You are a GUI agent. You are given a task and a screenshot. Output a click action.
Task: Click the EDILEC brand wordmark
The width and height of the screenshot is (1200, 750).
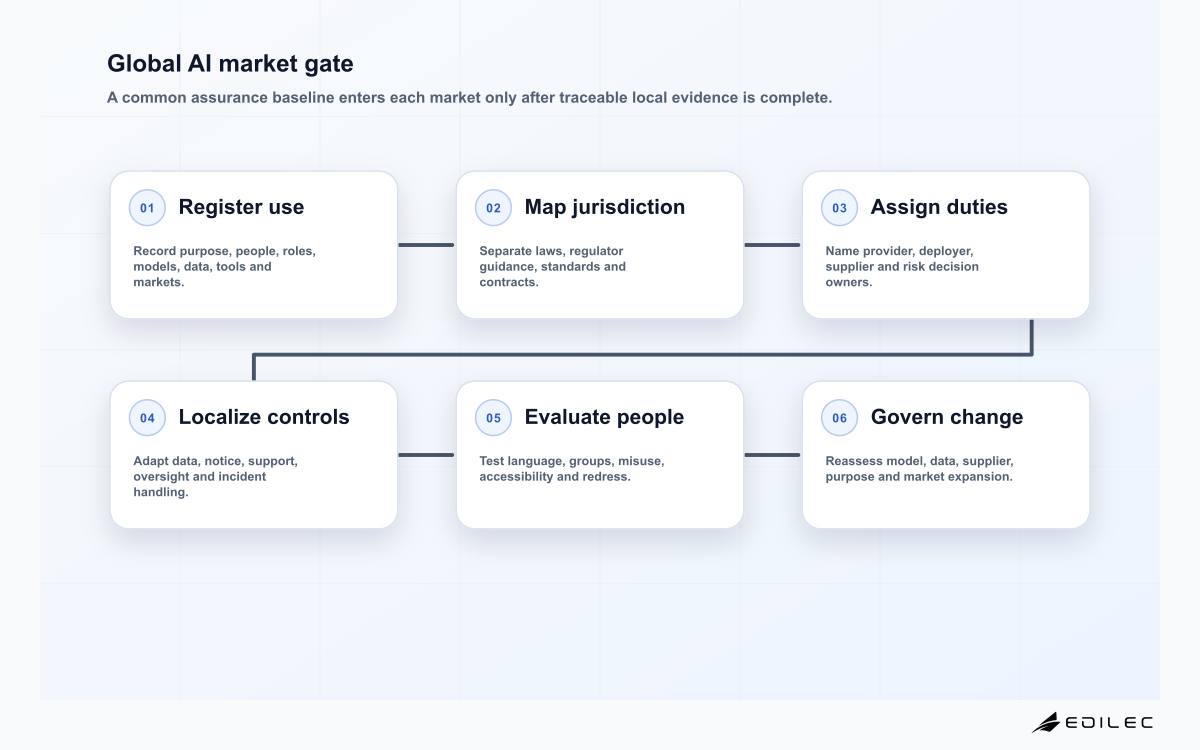1109,722
